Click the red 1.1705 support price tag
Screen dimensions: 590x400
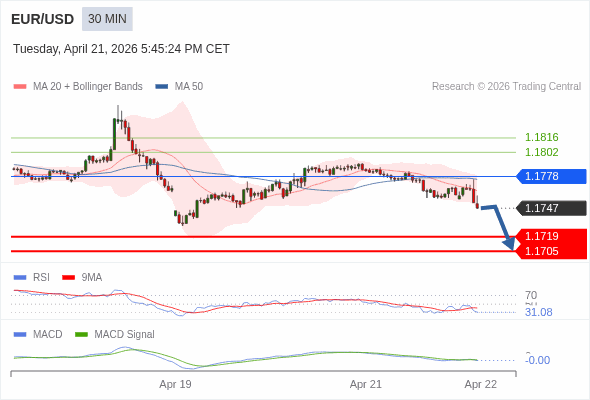pyautogui.click(x=551, y=251)
